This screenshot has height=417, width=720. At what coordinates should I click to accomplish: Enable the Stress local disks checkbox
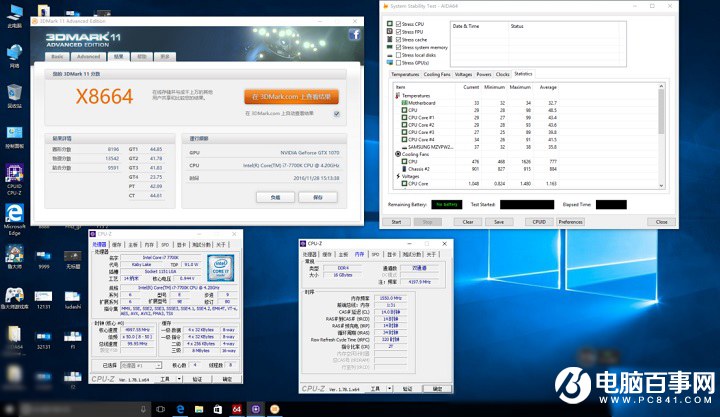[399, 55]
